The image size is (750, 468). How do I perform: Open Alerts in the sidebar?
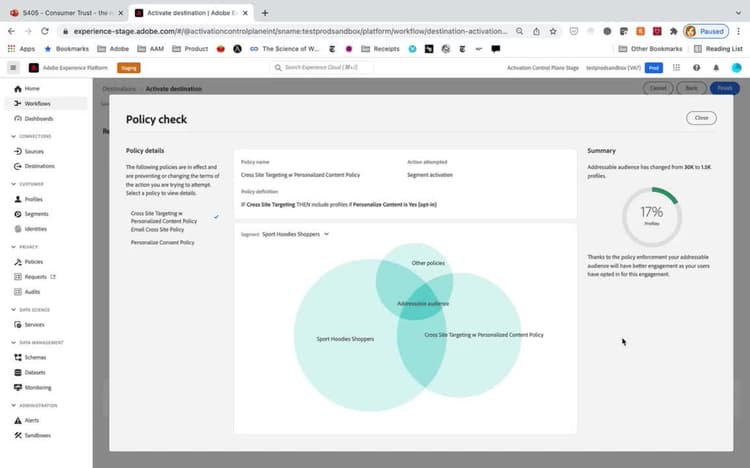coord(27,420)
